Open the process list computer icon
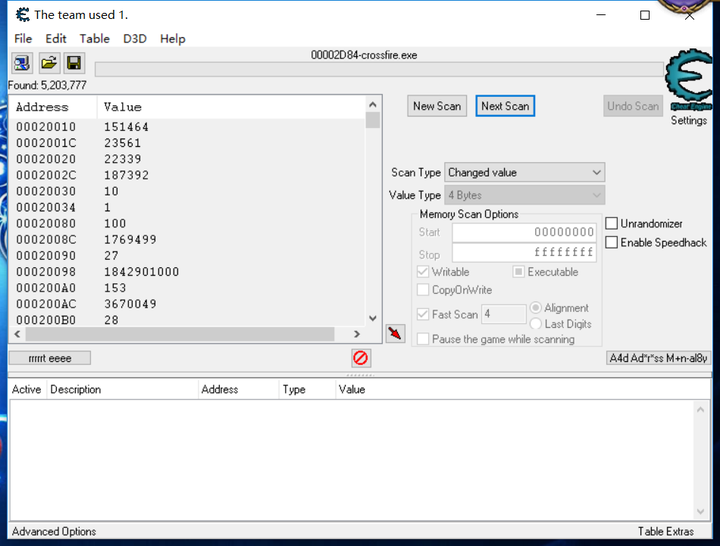 [x=22, y=63]
